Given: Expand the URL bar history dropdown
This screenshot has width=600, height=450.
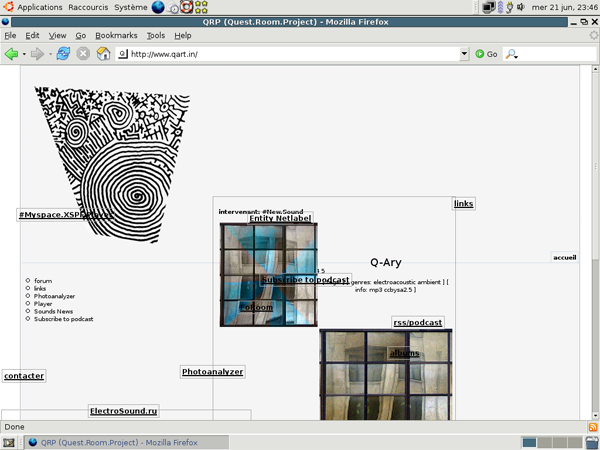Looking at the screenshot, I should 464,54.
